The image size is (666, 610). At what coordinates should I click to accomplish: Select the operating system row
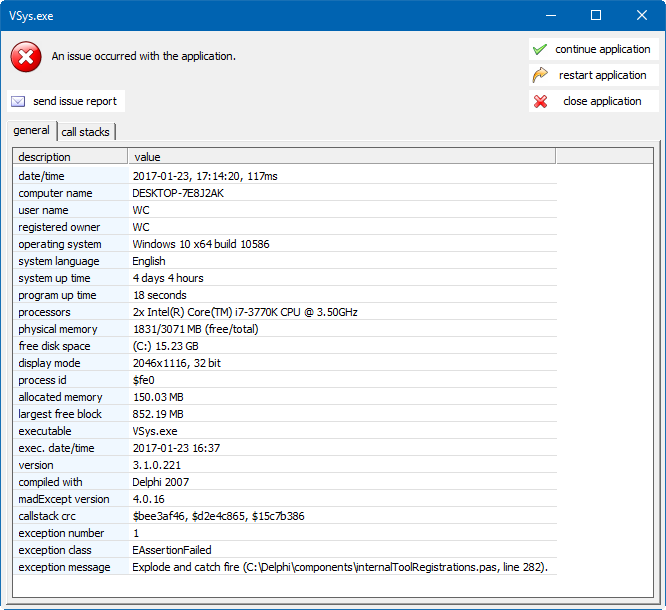[x=284, y=244]
